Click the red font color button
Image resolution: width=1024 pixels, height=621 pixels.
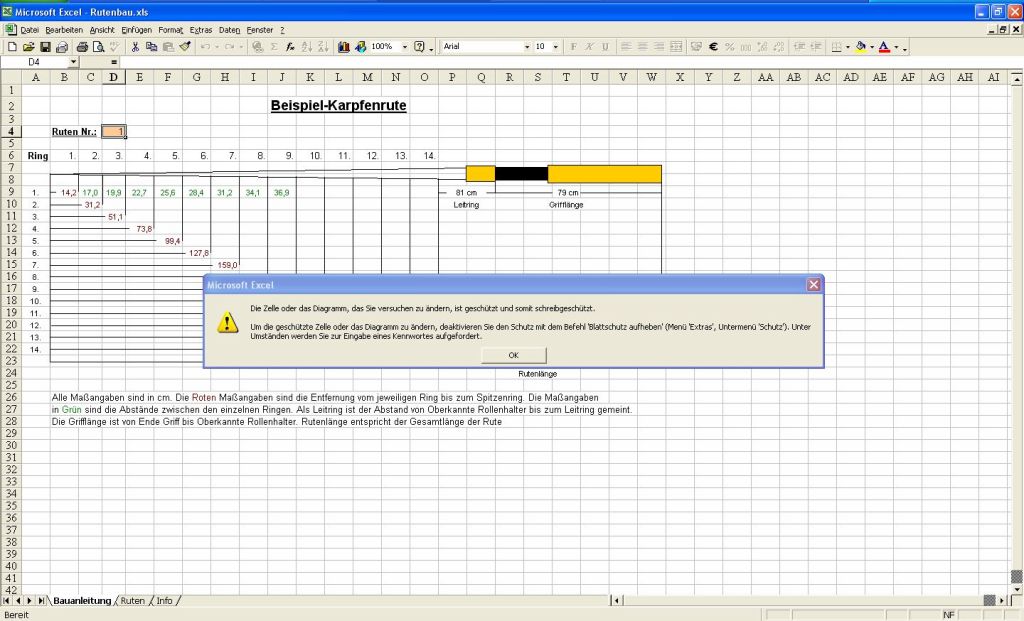click(x=884, y=47)
